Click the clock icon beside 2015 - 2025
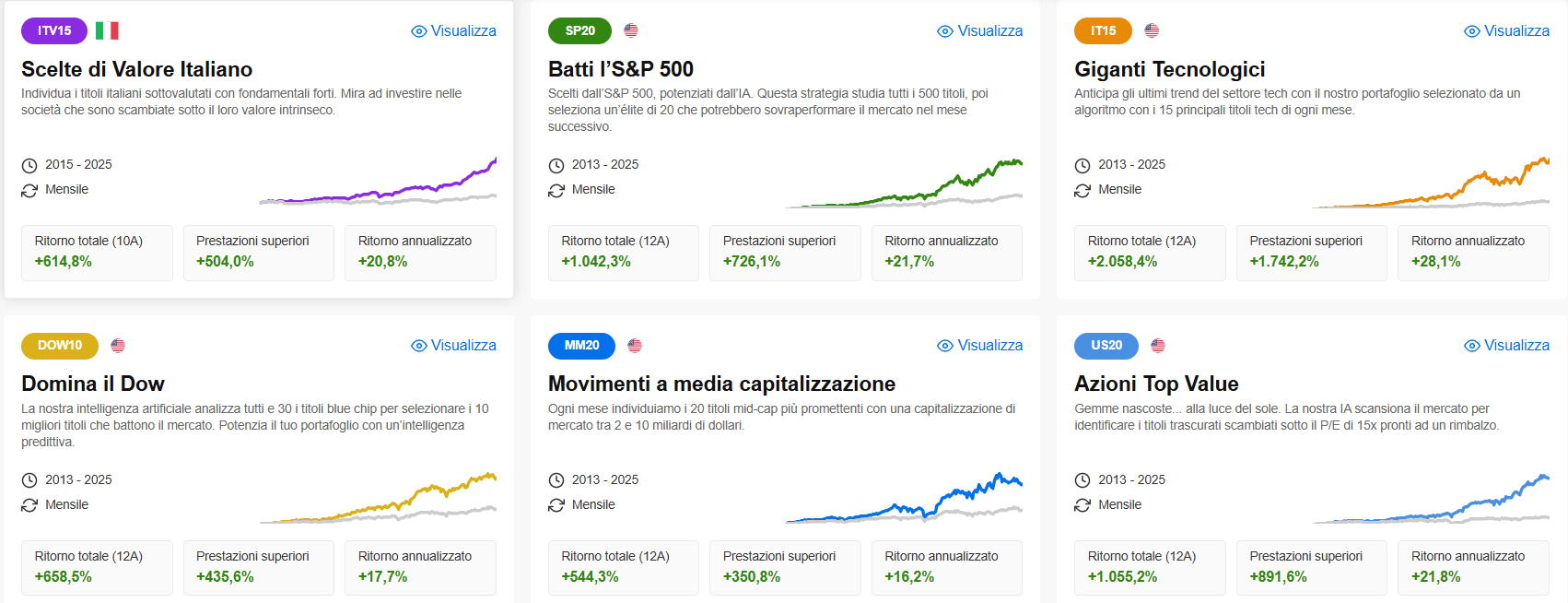This screenshot has height=603, width=1568. tap(29, 165)
